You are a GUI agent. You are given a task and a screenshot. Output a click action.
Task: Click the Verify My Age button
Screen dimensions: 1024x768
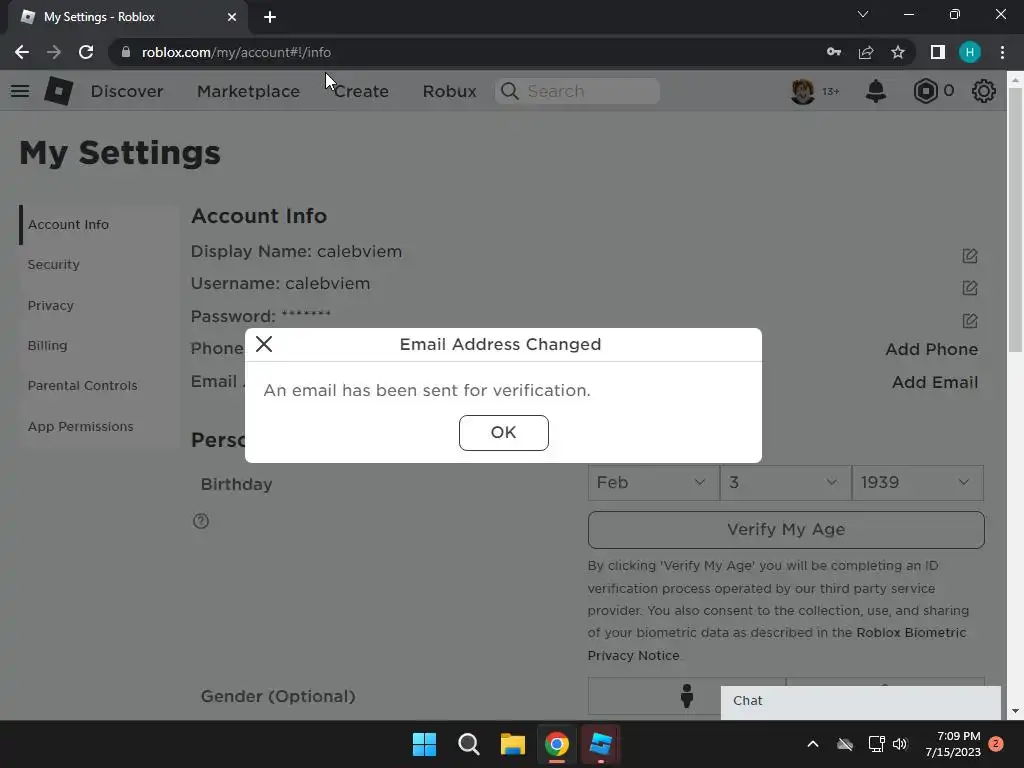coord(786,530)
